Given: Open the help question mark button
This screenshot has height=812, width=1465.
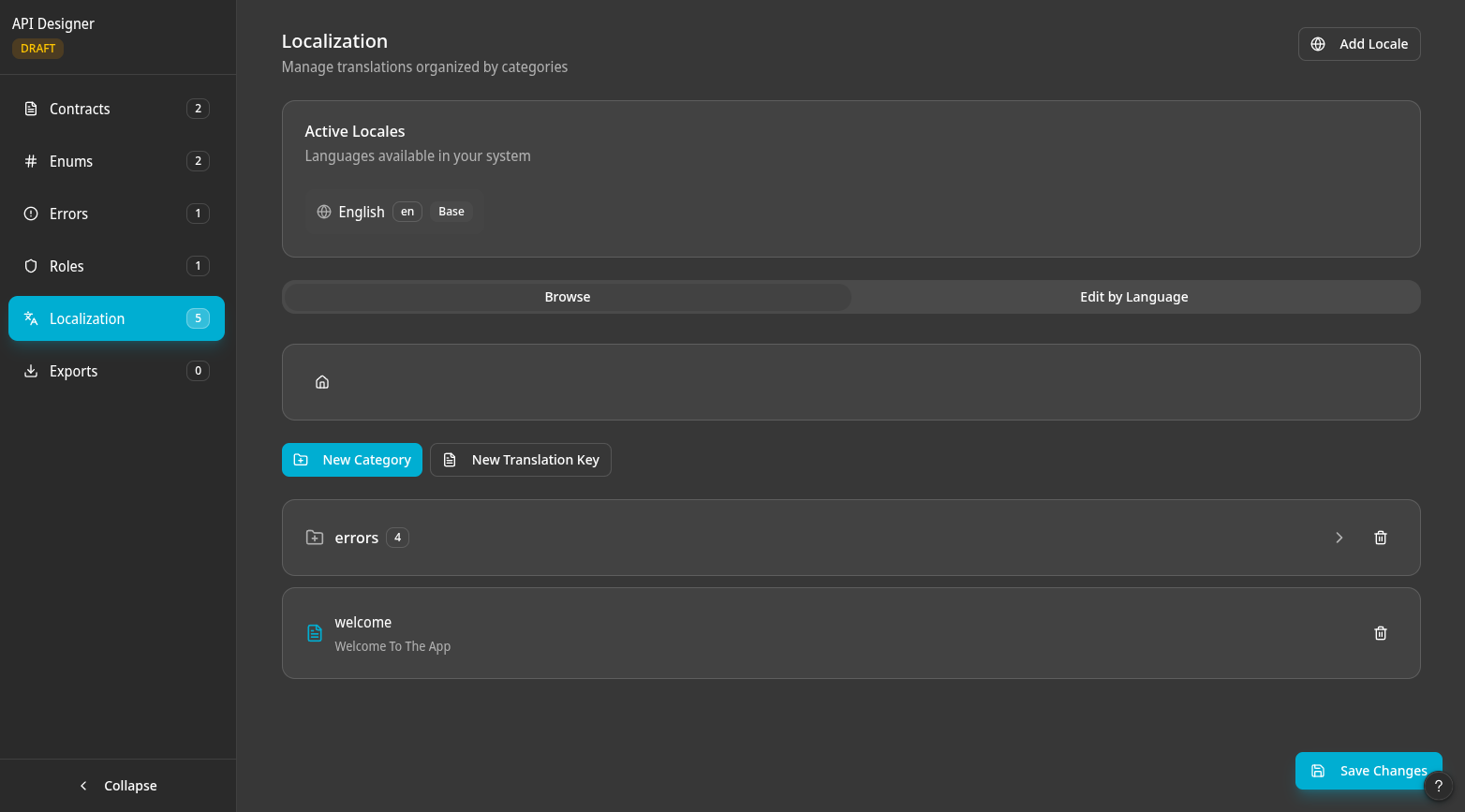Looking at the screenshot, I should pyautogui.click(x=1439, y=787).
